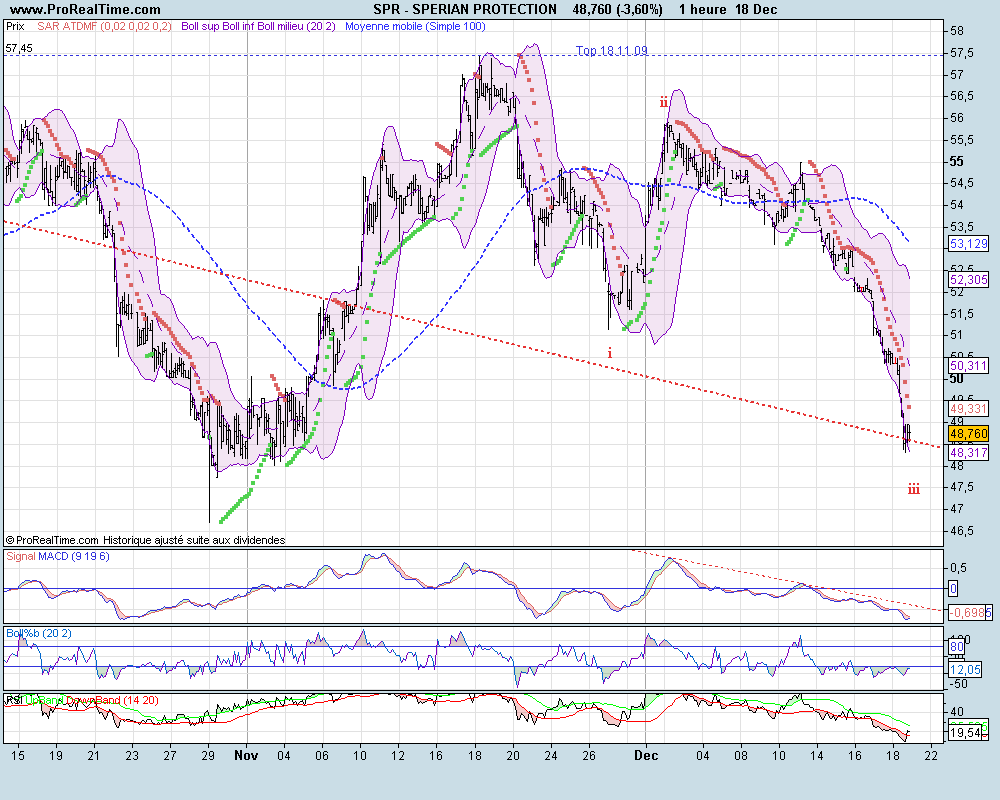Click the -0,698 MACD value tag
Viewport: 1000px width, 800px height.
pos(969,613)
